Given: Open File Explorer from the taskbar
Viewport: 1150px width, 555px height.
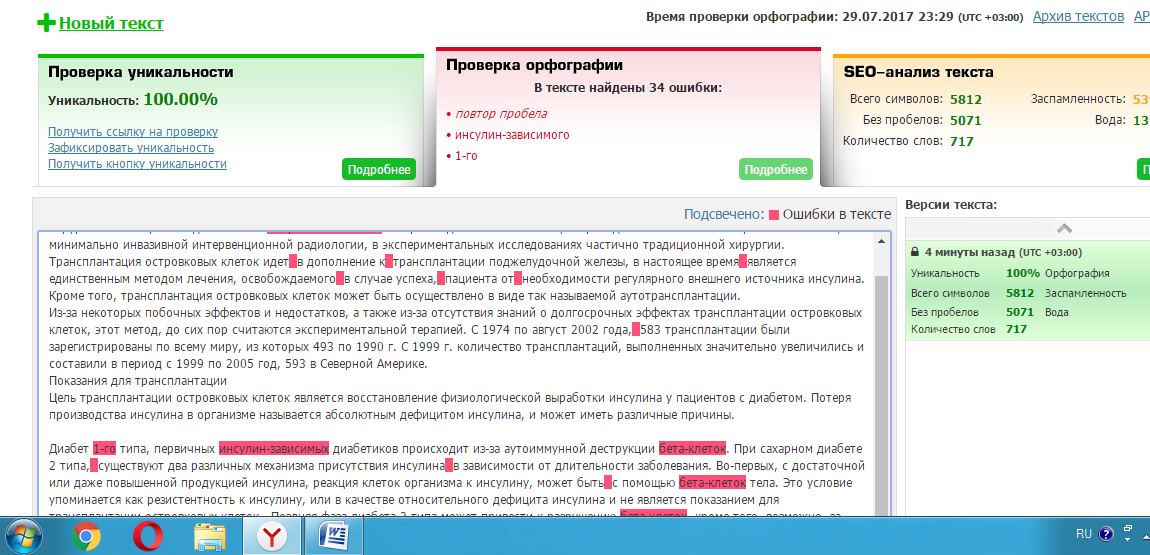Looking at the screenshot, I should point(209,537).
